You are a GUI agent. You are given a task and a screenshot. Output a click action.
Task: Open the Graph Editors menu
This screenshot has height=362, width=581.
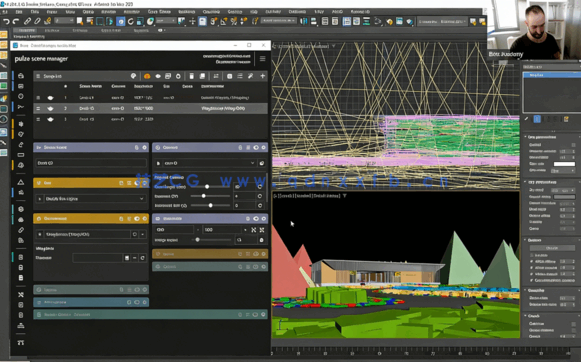(159, 12)
